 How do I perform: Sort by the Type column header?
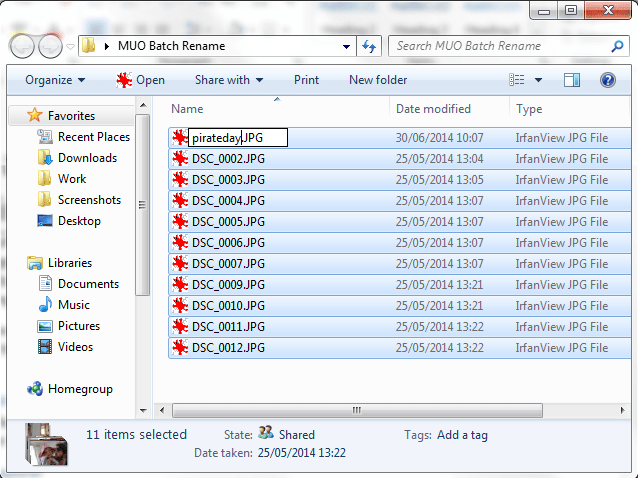tap(529, 109)
